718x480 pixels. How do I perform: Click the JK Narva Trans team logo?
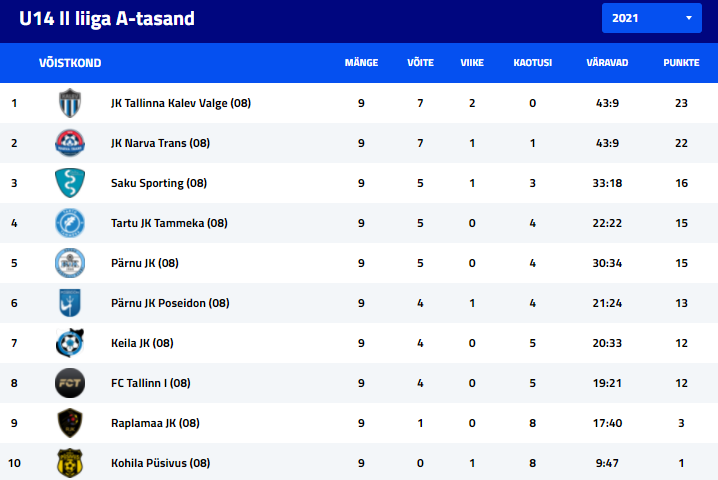pyautogui.click(x=70, y=143)
